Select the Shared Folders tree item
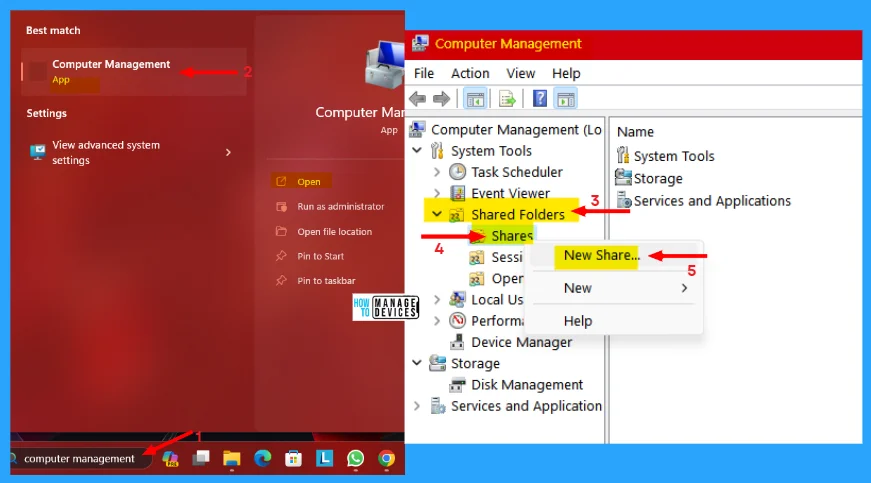Screen dimensions: 871x483 click(518, 214)
